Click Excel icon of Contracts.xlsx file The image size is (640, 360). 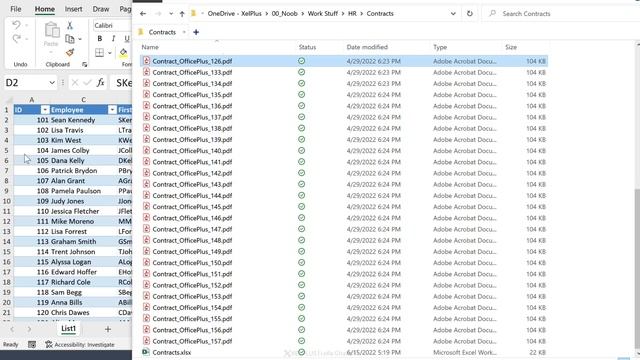pos(146,352)
